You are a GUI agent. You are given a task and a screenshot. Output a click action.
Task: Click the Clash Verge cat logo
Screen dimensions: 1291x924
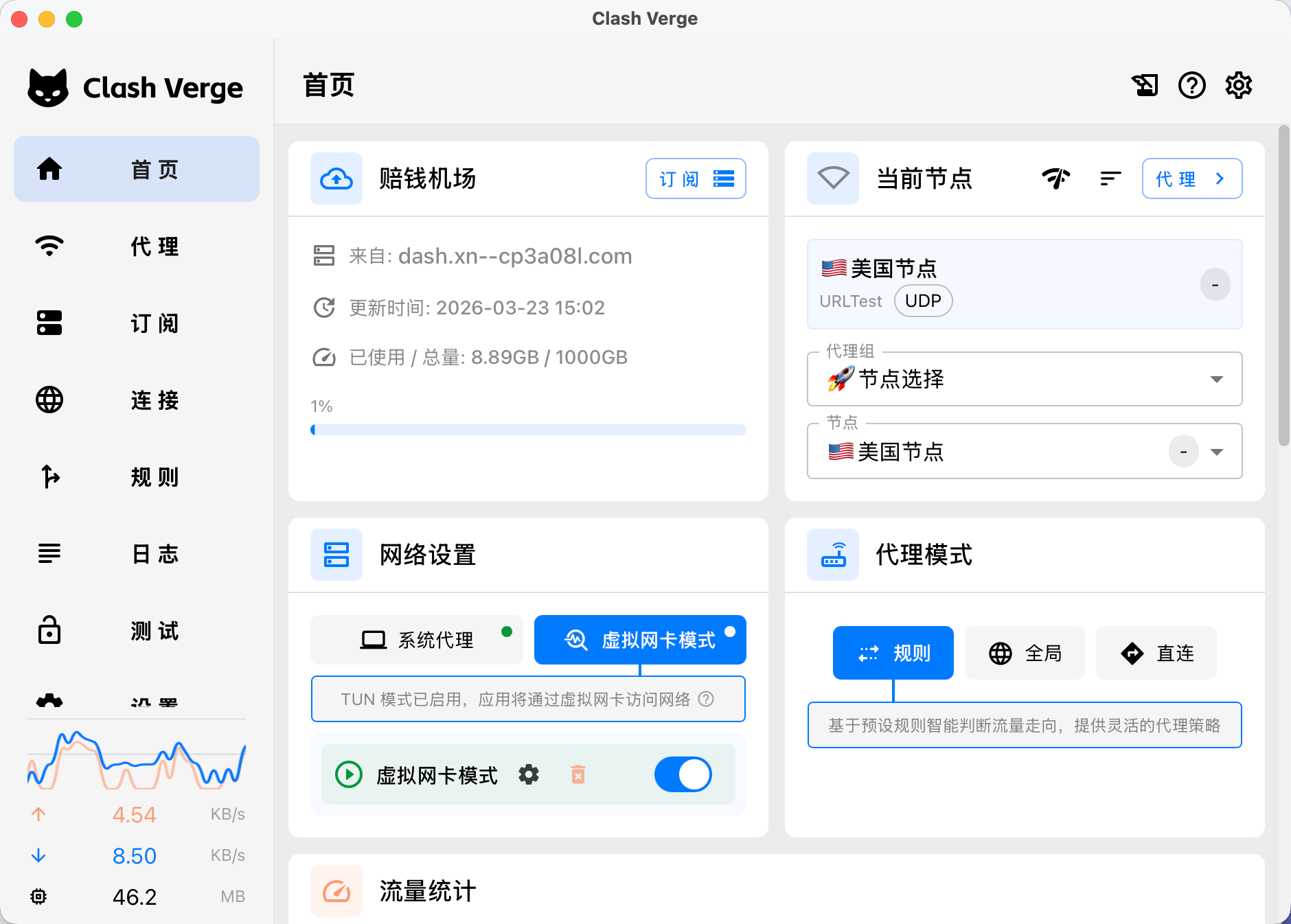pyautogui.click(x=48, y=88)
